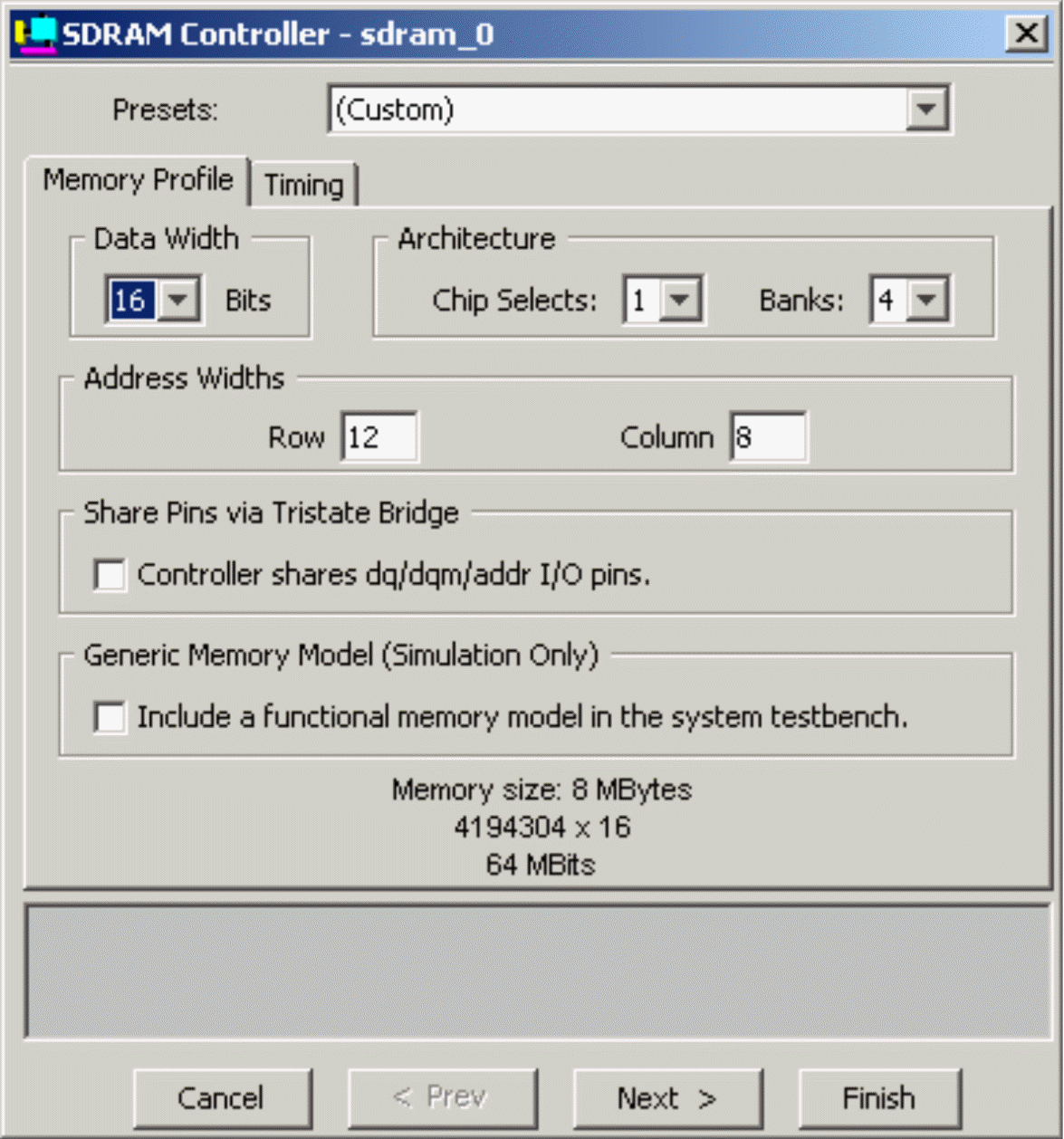Open the Banks dropdown
This screenshot has height=1139, width=1064.
coord(926,300)
